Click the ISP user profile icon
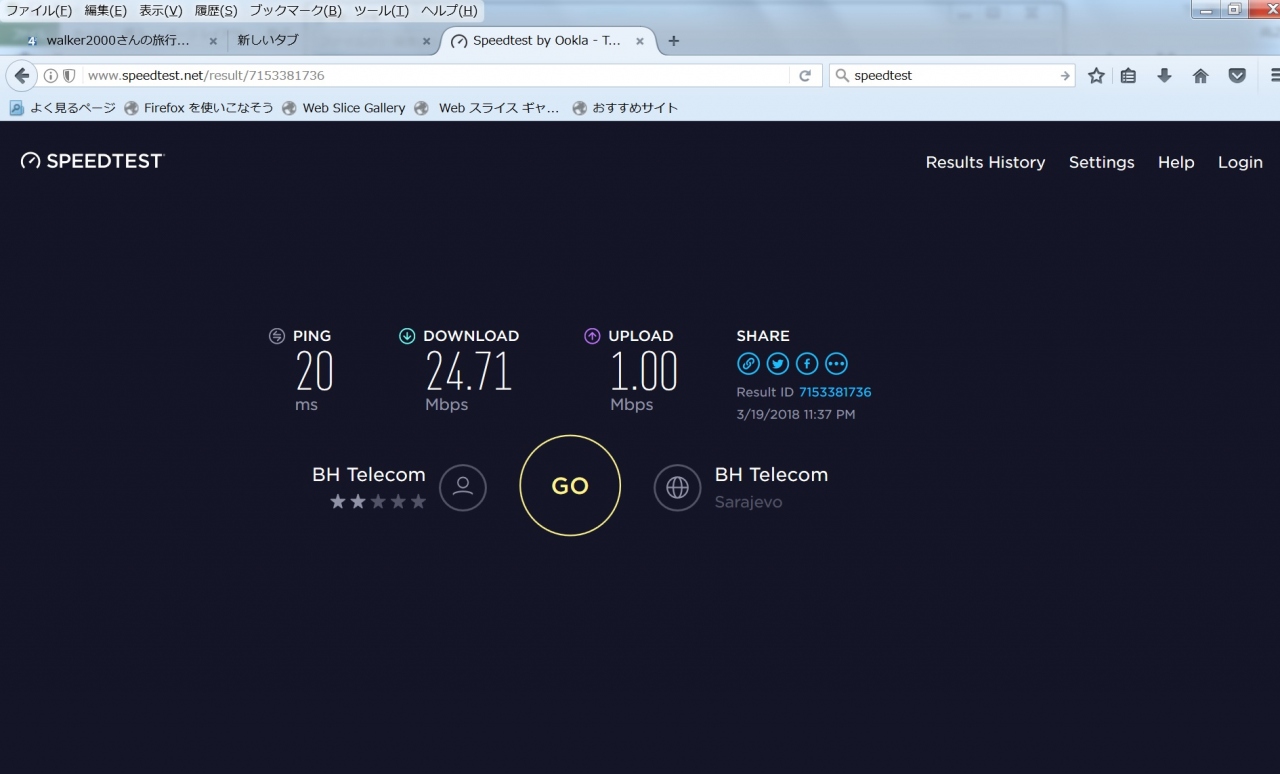This screenshot has width=1280, height=774. pyautogui.click(x=462, y=487)
